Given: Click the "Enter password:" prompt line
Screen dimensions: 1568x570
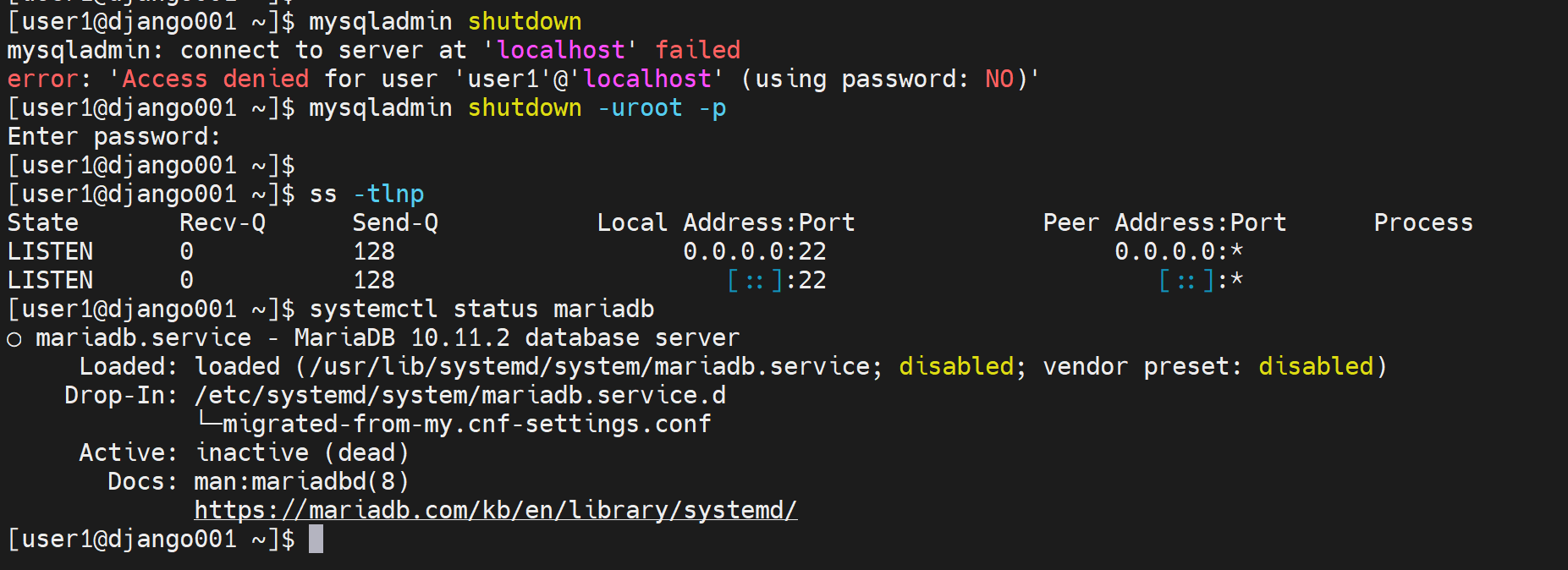Looking at the screenshot, I should coord(114,137).
